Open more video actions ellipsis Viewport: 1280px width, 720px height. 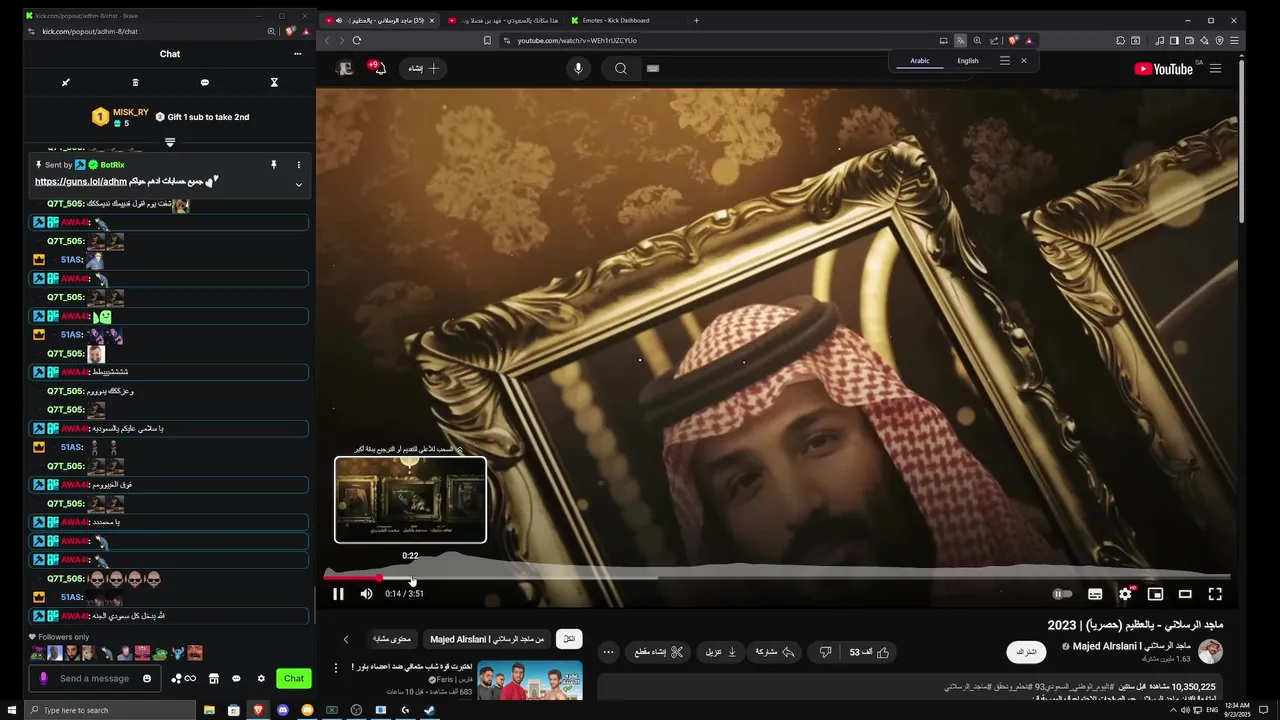coord(608,652)
